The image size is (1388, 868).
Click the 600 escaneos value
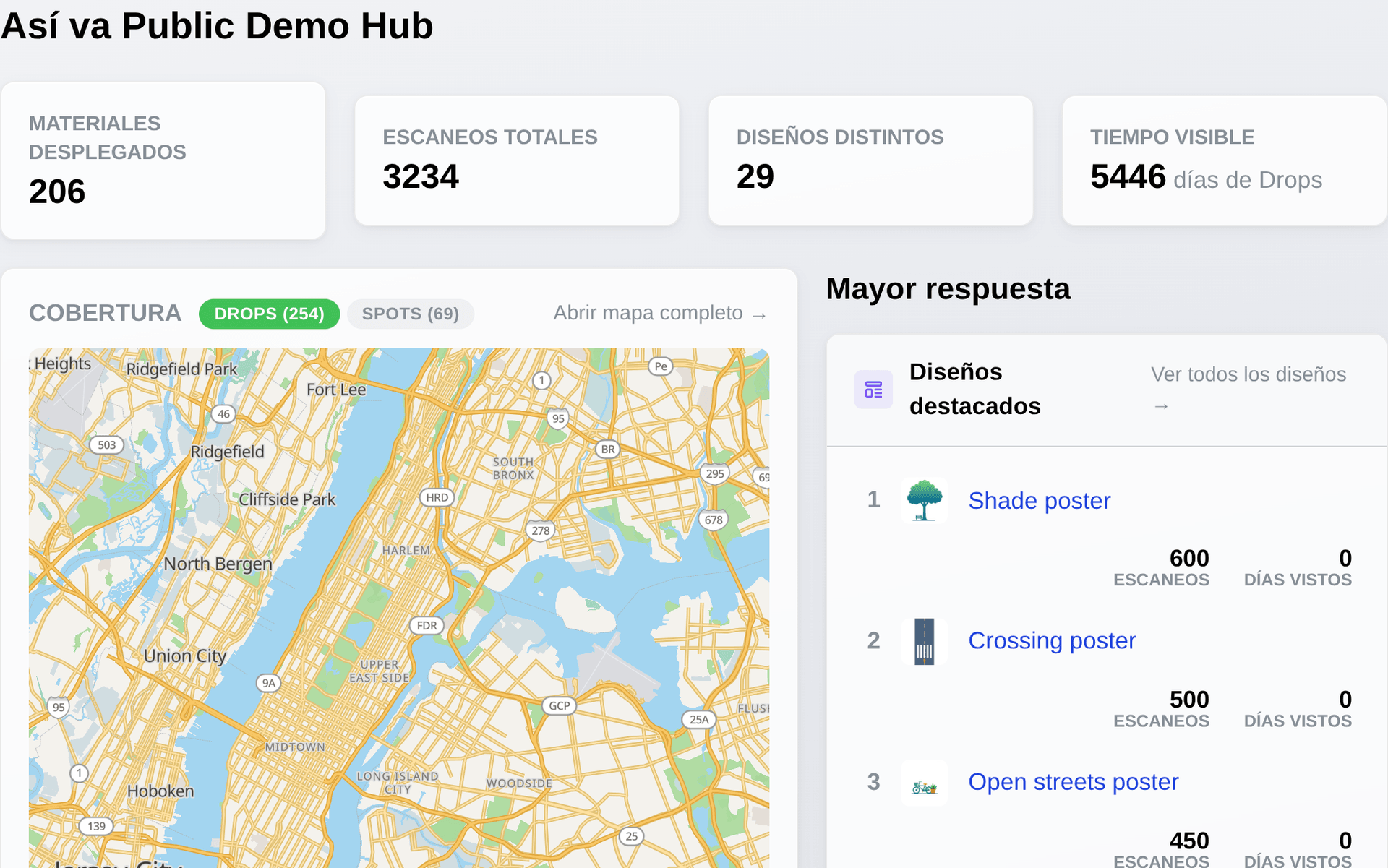click(1189, 558)
